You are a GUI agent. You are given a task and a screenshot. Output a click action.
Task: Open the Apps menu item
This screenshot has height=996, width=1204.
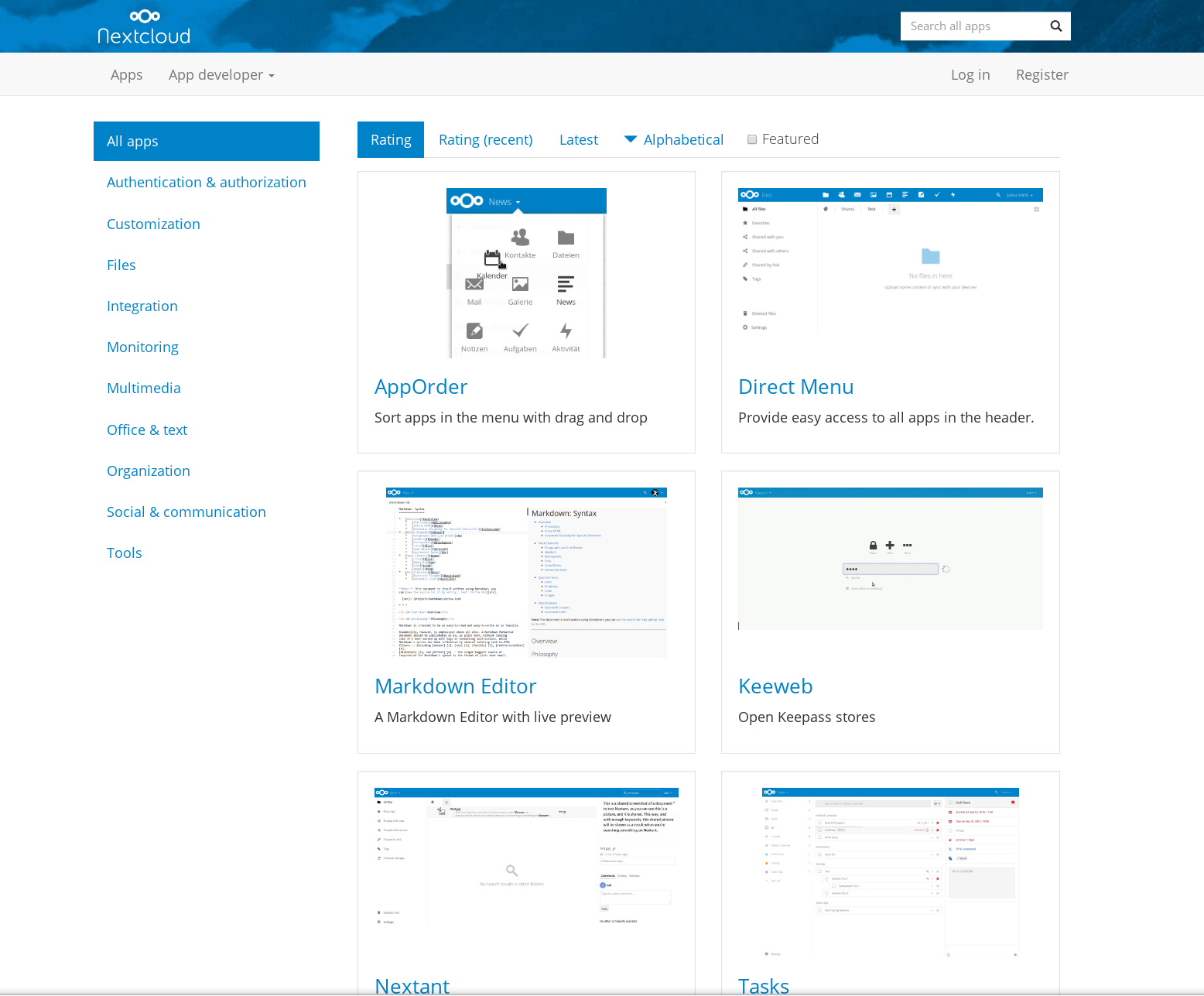tap(126, 74)
